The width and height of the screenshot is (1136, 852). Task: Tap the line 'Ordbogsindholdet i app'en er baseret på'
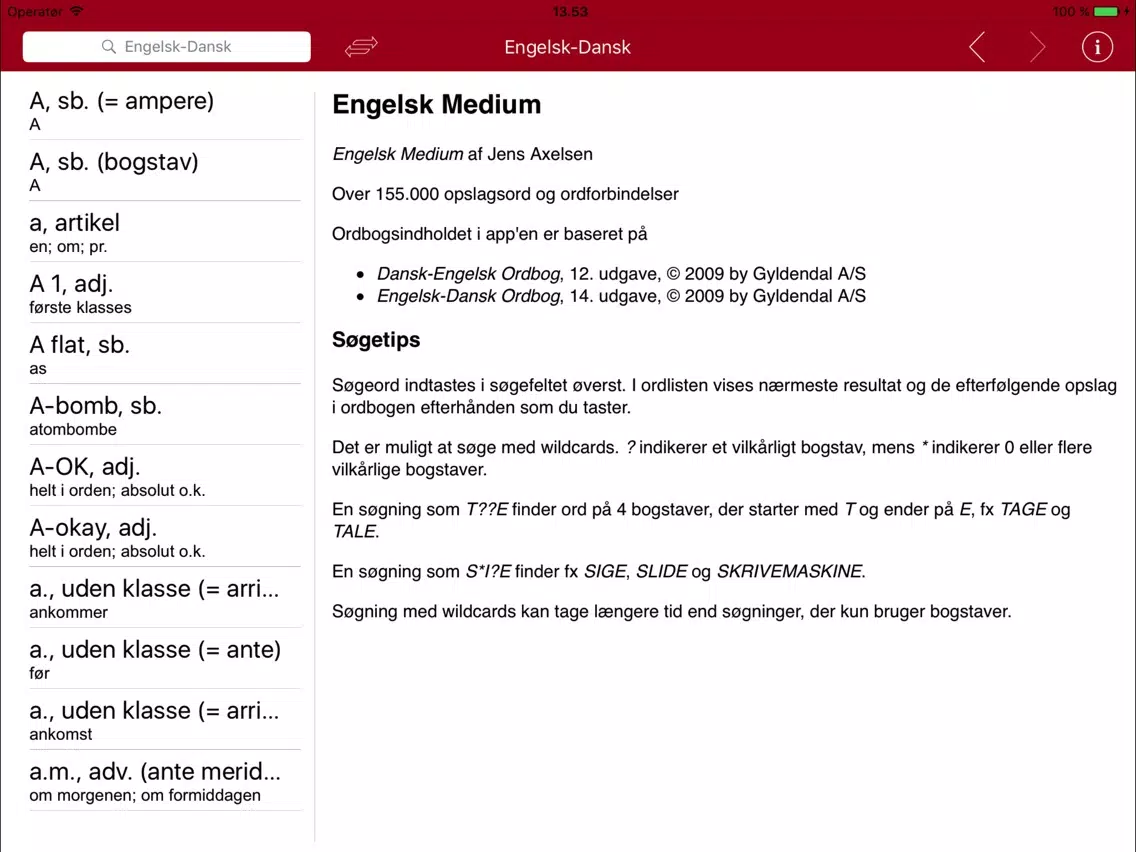(490, 234)
